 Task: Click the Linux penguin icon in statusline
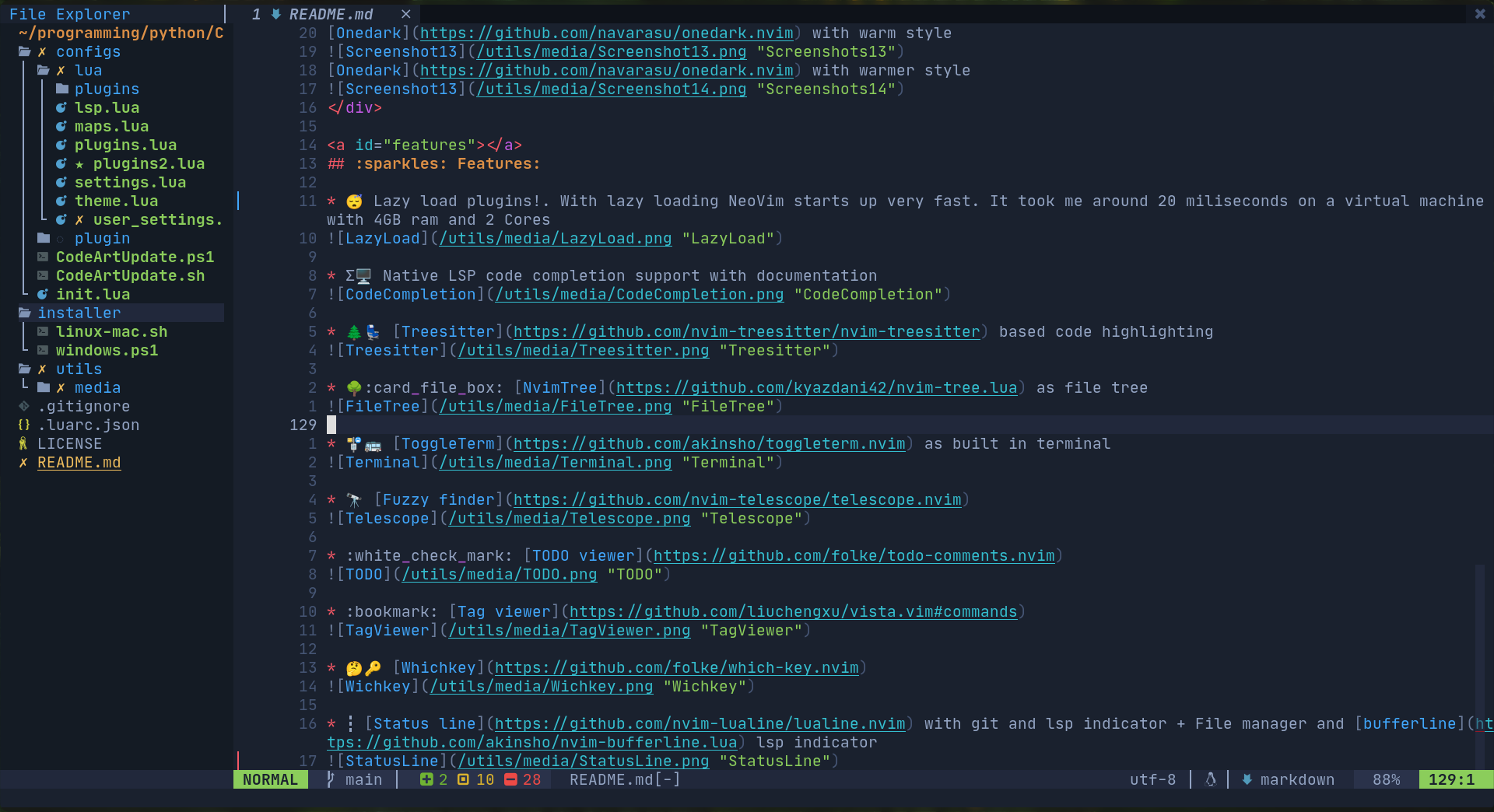pyautogui.click(x=1211, y=779)
